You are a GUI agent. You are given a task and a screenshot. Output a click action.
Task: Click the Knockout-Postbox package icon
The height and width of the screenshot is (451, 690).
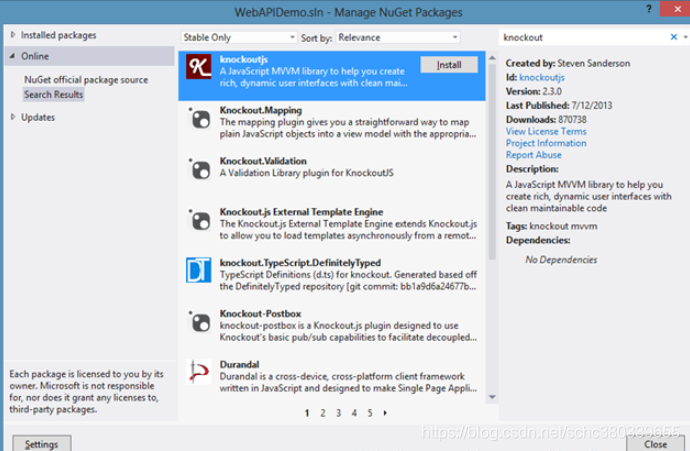[200, 321]
